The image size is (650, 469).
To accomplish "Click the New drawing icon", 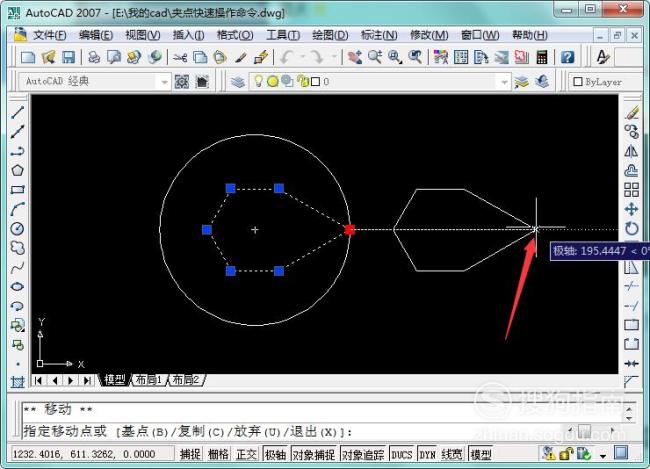I will point(28,57).
